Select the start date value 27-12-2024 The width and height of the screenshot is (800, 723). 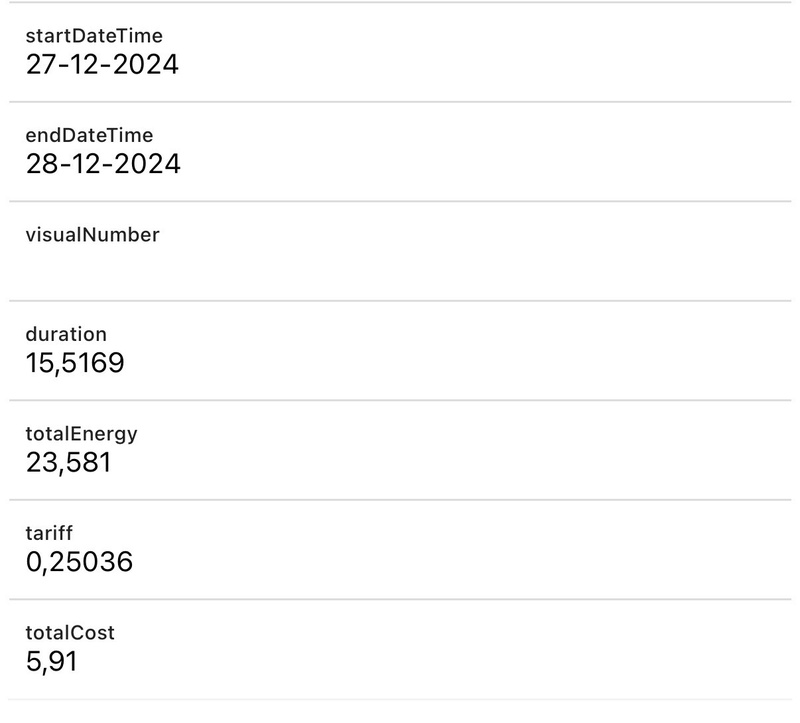coord(102,65)
